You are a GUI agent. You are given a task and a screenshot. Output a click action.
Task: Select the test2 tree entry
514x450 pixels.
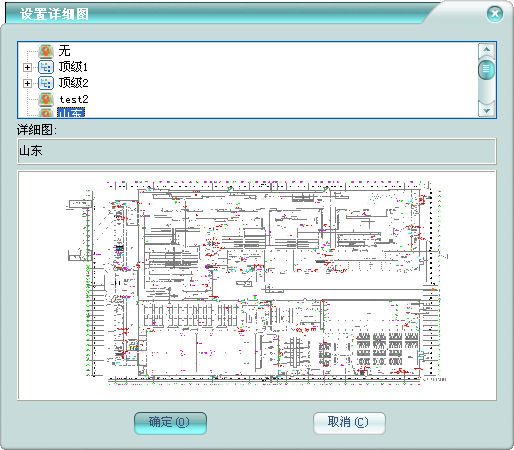pyautogui.click(x=74, y=99)
